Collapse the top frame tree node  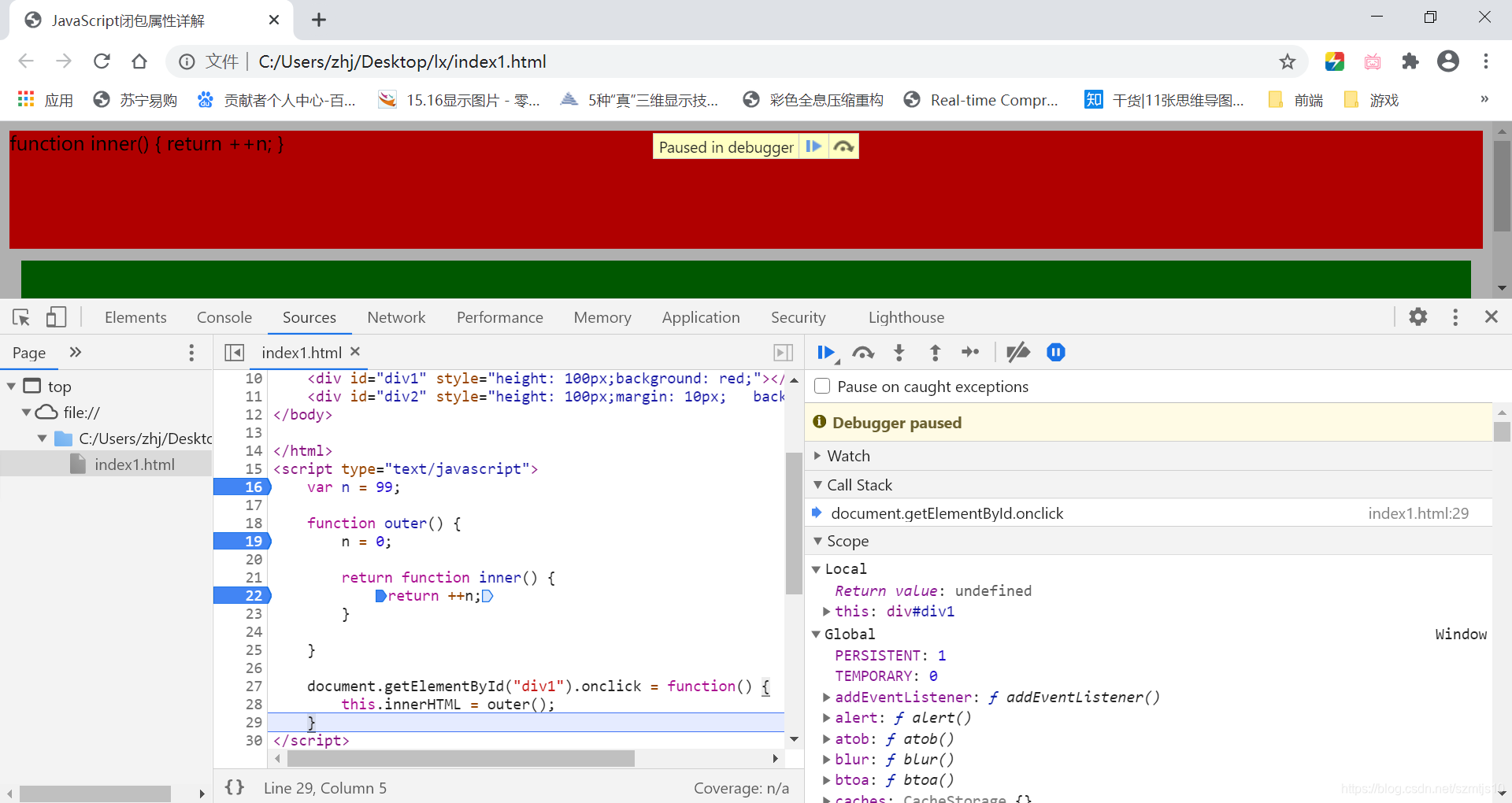pos(11,387)
